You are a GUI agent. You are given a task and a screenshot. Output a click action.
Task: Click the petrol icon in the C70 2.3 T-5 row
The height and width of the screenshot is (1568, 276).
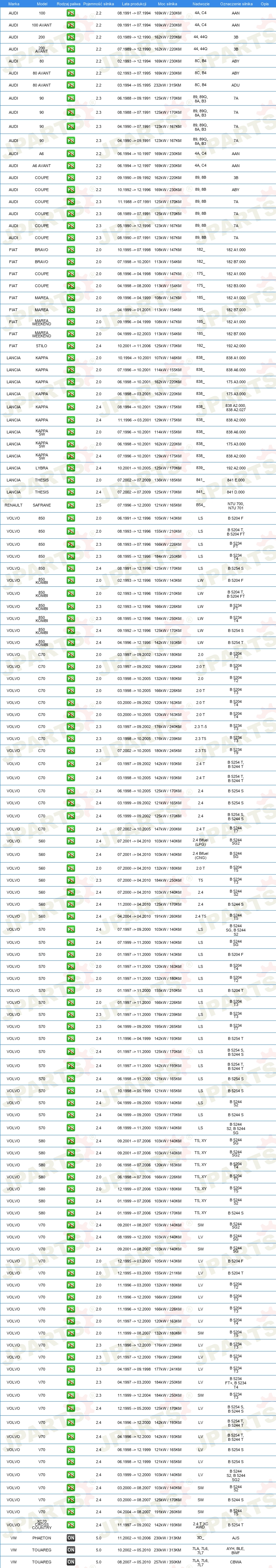[x=71, y=726]
